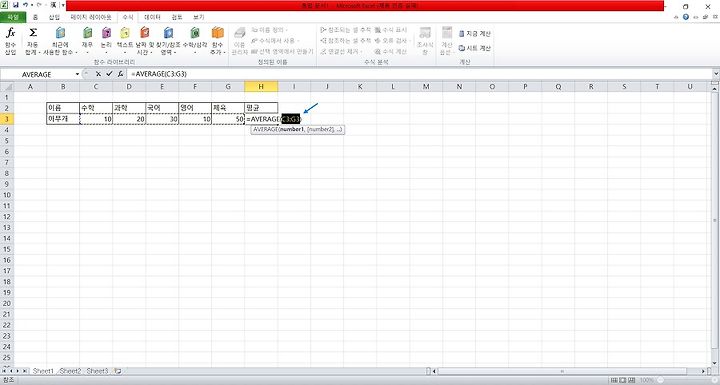Click cell E3 with value 30
The height and width of the screenshot is (385, 720).
pyautogui.click(x=162, y=119)
